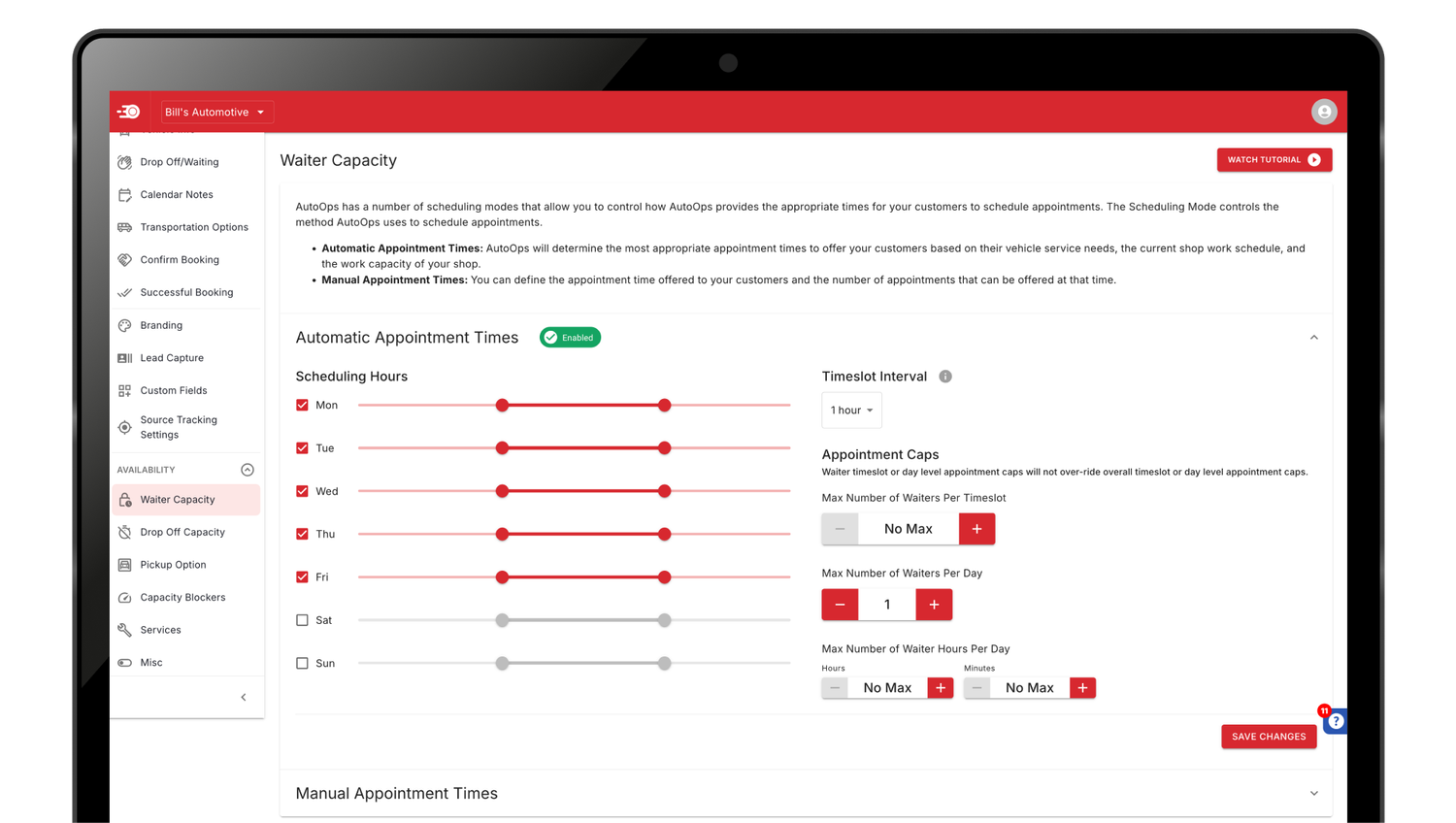Collapse the Availability sidebar group

(248, 470)
